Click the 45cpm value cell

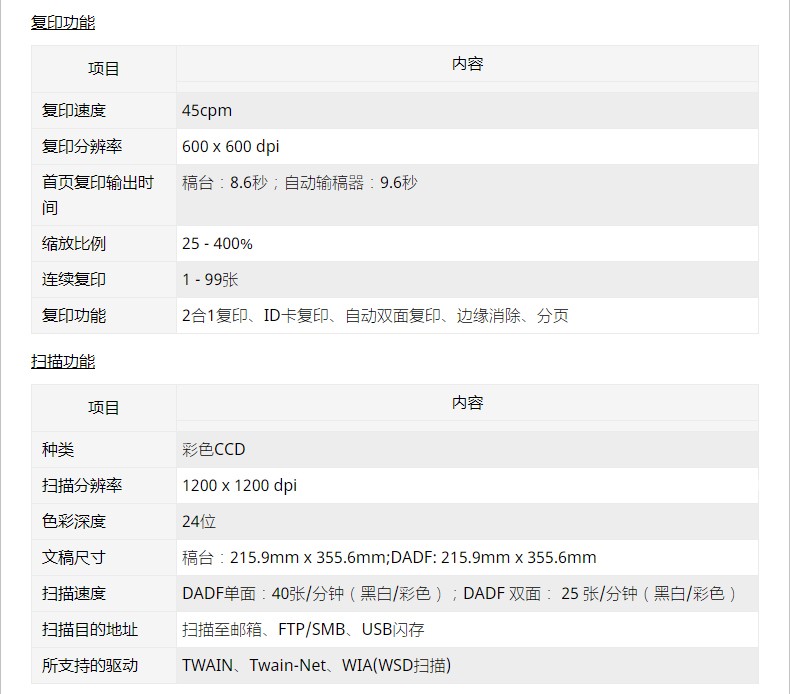pyautogui.click(x=207, y=111)
